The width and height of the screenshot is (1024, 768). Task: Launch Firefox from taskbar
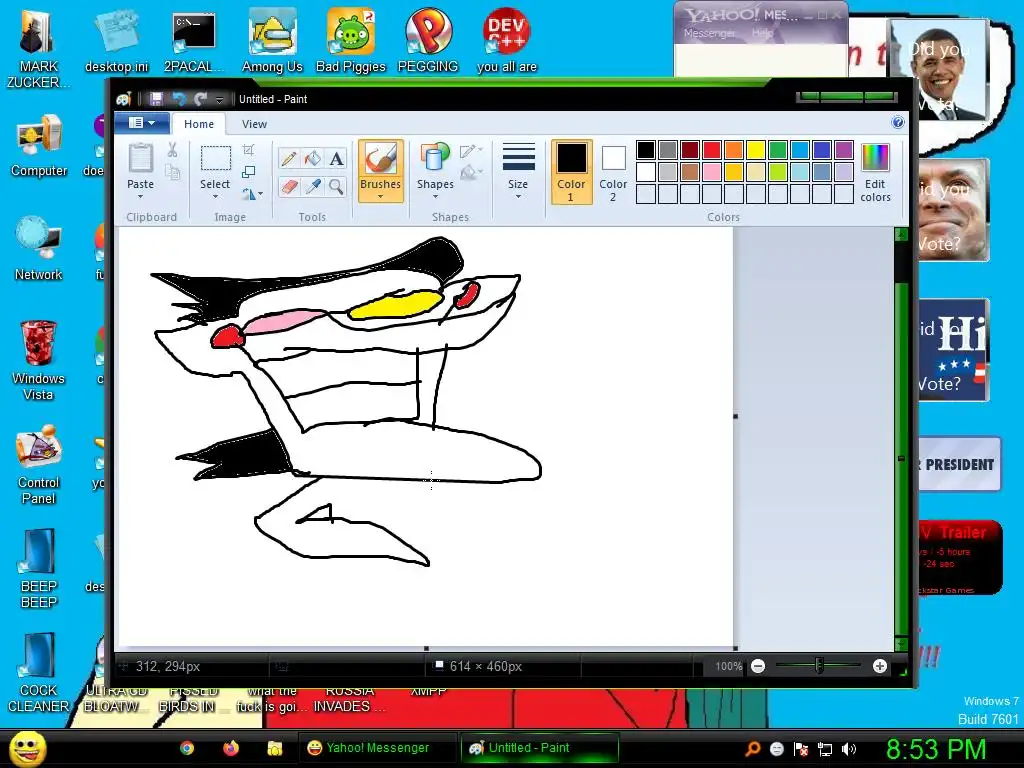(231, 748)
